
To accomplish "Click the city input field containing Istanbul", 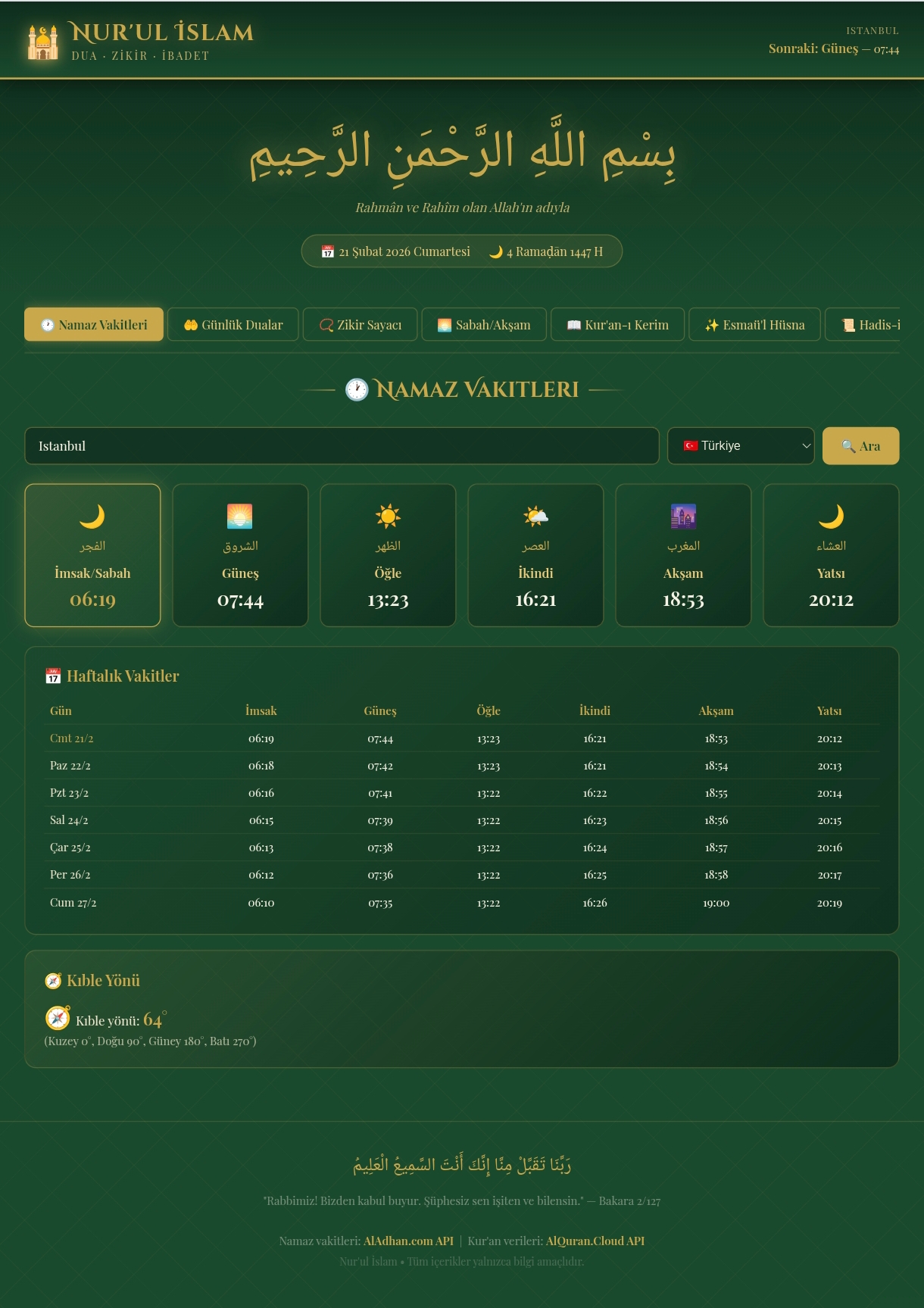I will tap(342, 446).
